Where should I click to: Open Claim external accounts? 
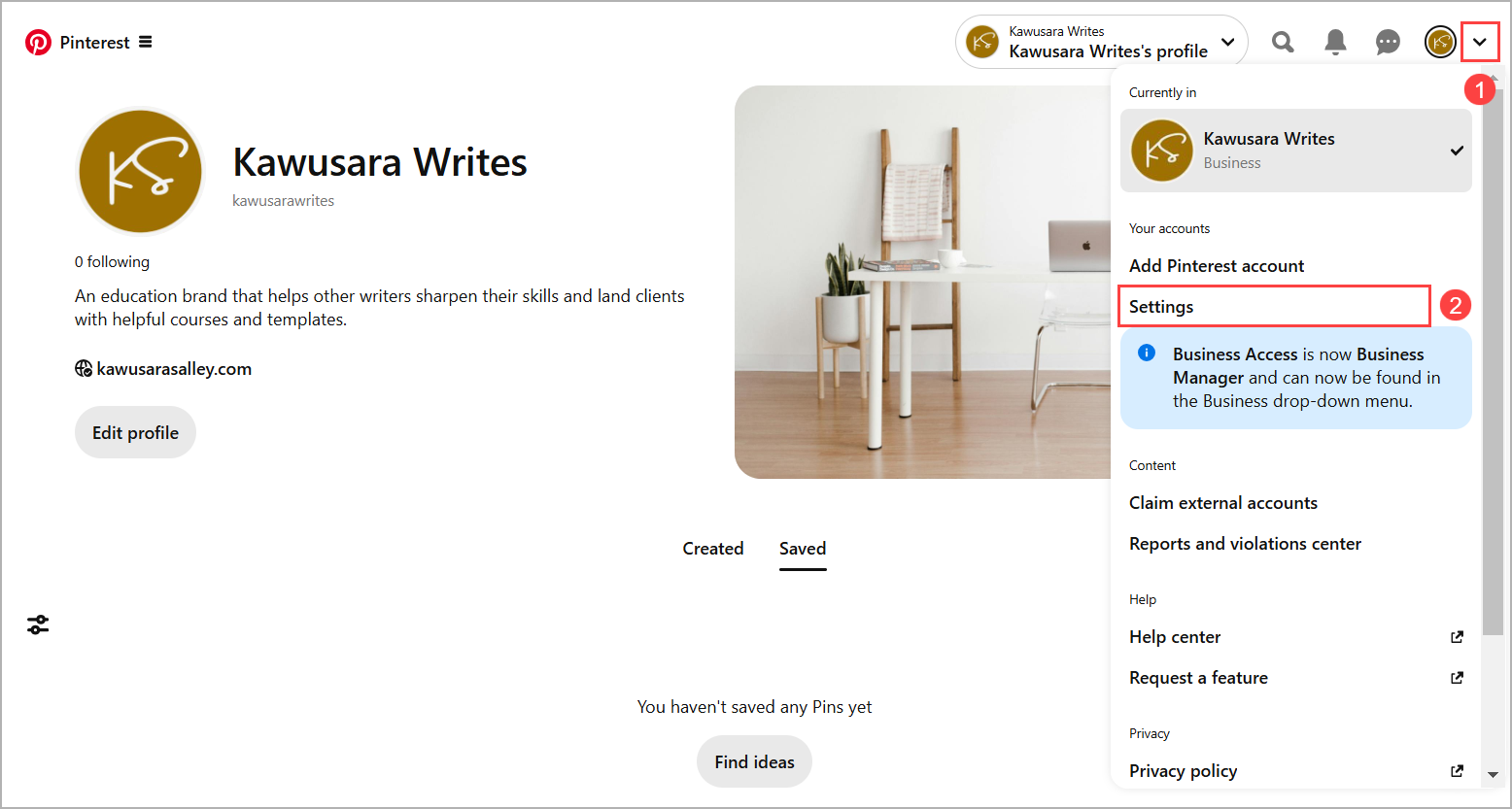[x=1223, y=503]
